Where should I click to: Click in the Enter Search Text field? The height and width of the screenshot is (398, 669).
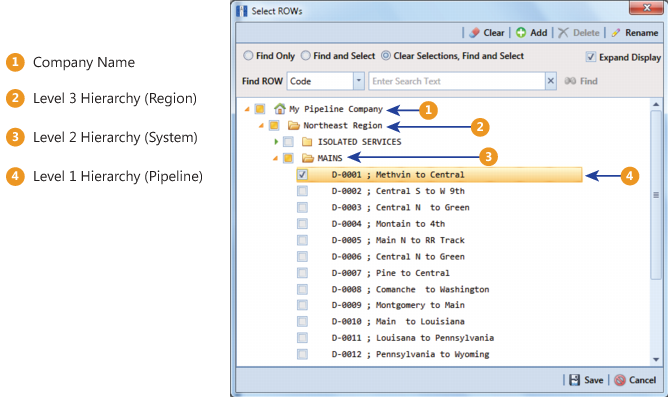pyautogui.click(x=457, y=81)
